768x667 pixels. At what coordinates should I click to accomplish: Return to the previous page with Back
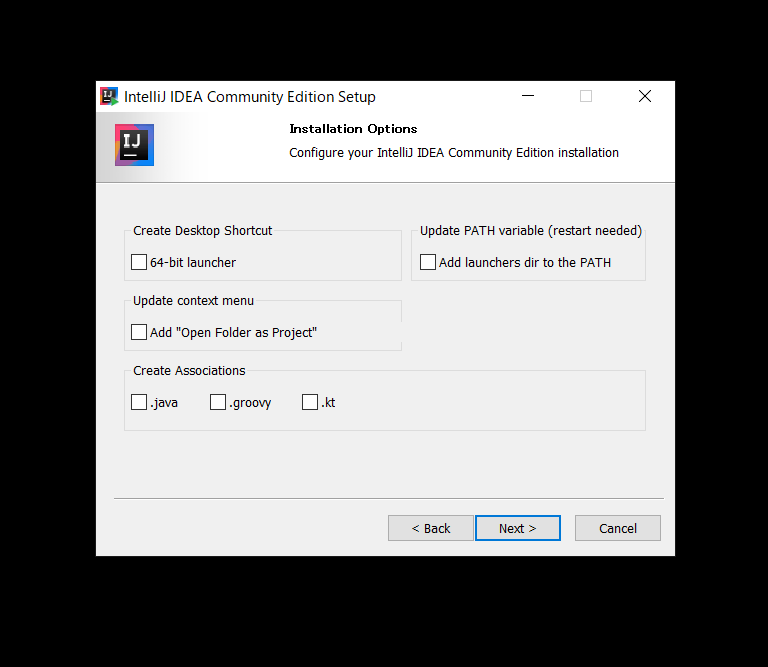click(431, 528)
